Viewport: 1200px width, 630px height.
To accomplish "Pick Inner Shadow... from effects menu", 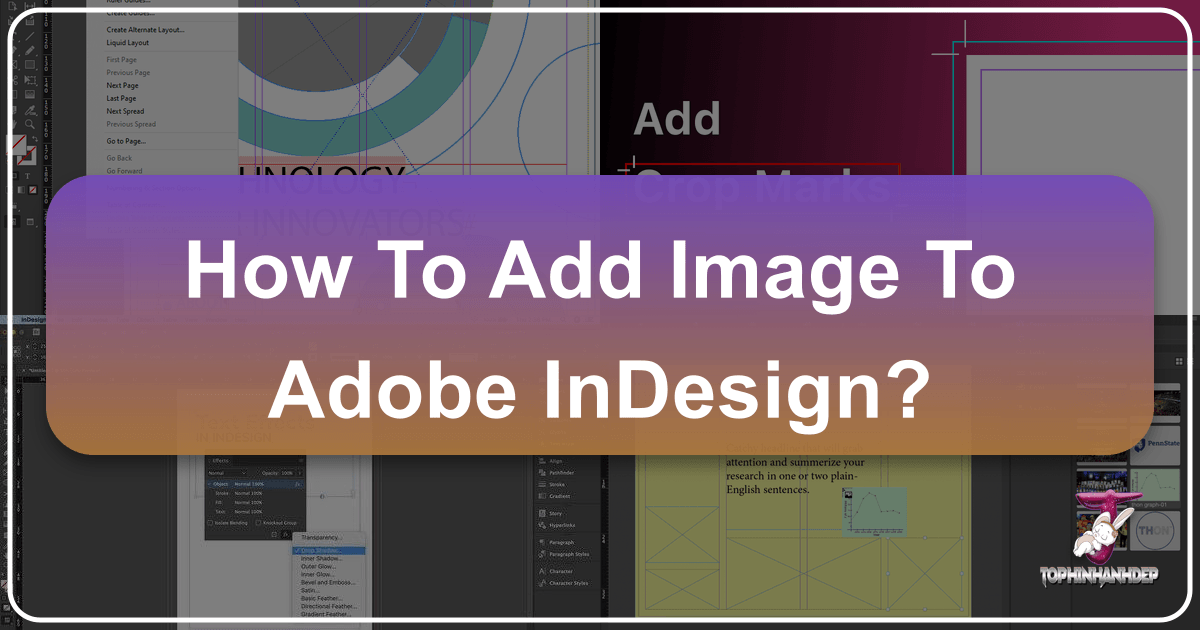I will pyautogui.click(x=321, y=559).
